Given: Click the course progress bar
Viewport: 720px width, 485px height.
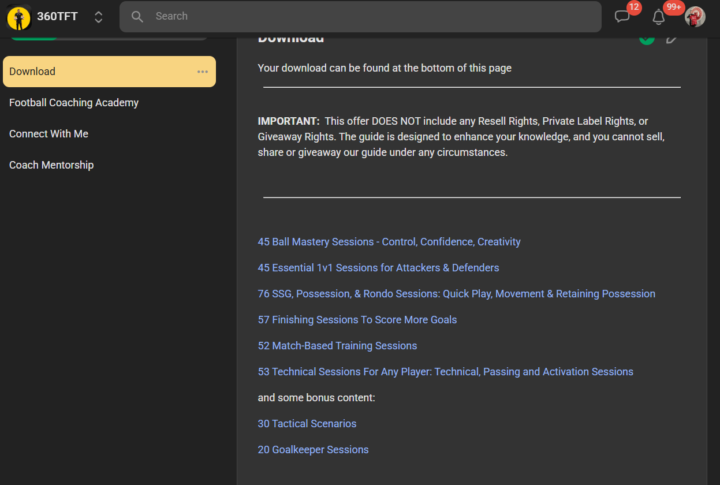Looking at the screenshot, I should click(108, 38).
